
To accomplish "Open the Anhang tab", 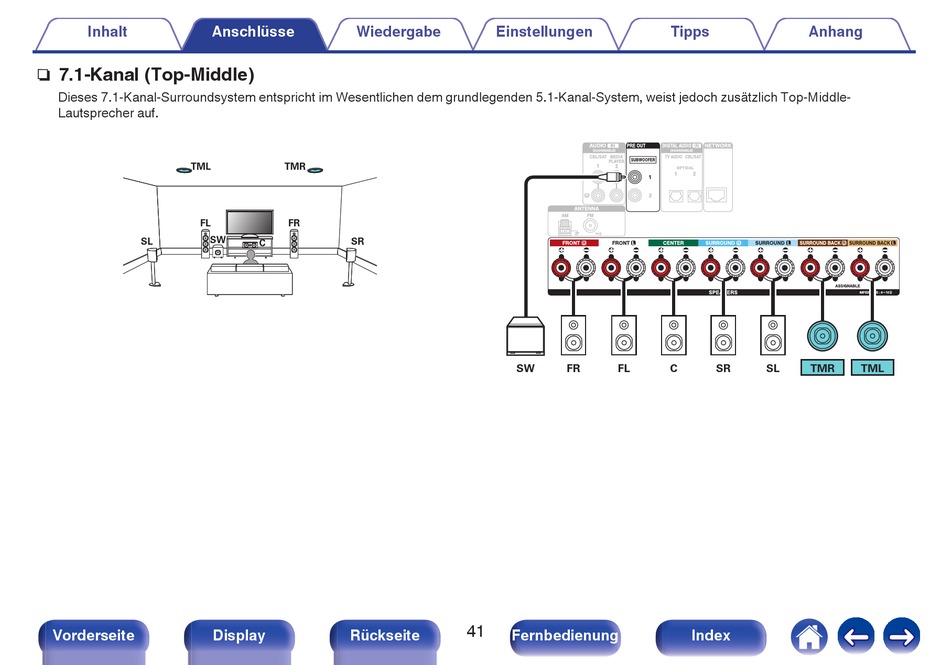I will click(835, 33).
